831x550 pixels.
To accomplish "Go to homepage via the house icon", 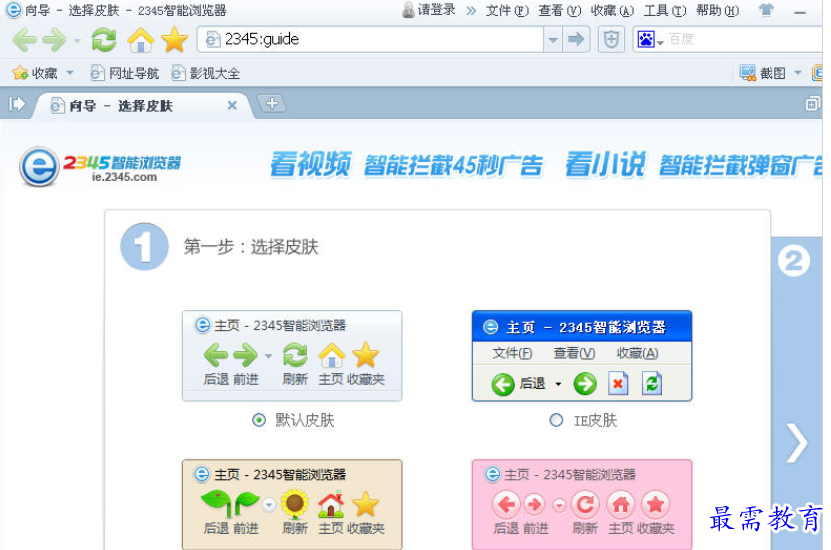I will click(140, 40).
